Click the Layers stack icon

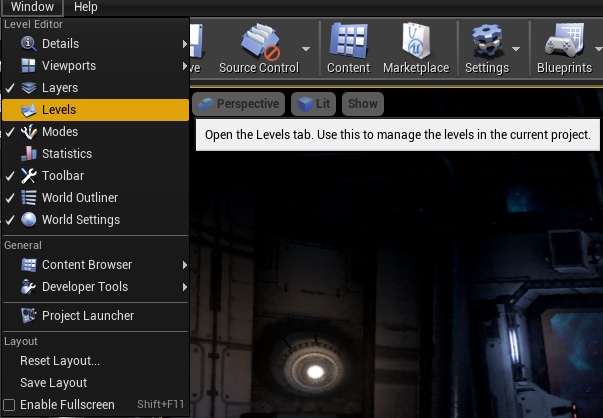tap(28, 88)
